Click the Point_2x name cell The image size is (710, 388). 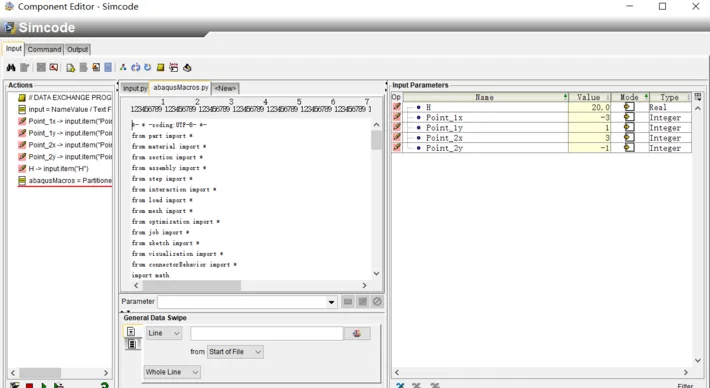click(485, 138)
